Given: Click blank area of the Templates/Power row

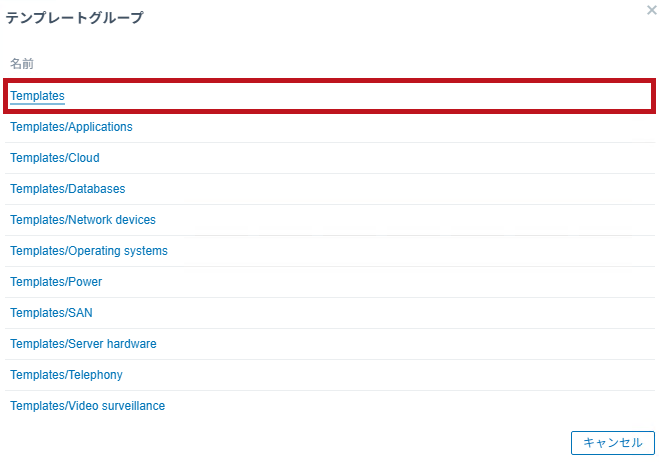Looking at the screenshot, I should tap(374, 282).
